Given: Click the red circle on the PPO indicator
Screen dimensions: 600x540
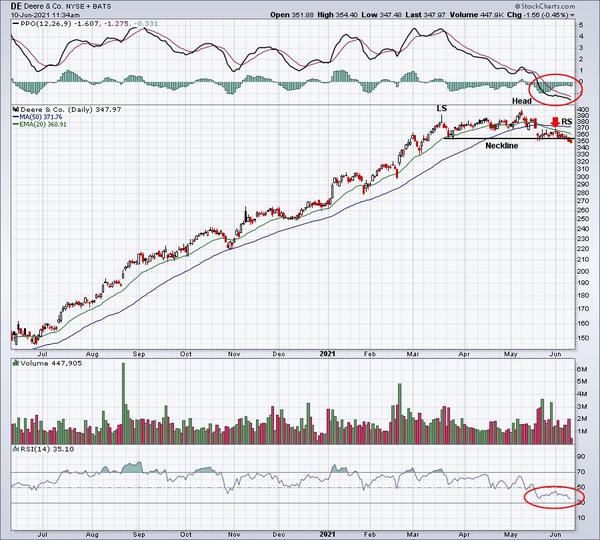Looking at the screenshot, I should pyautogui.click(x=553, y=87).
